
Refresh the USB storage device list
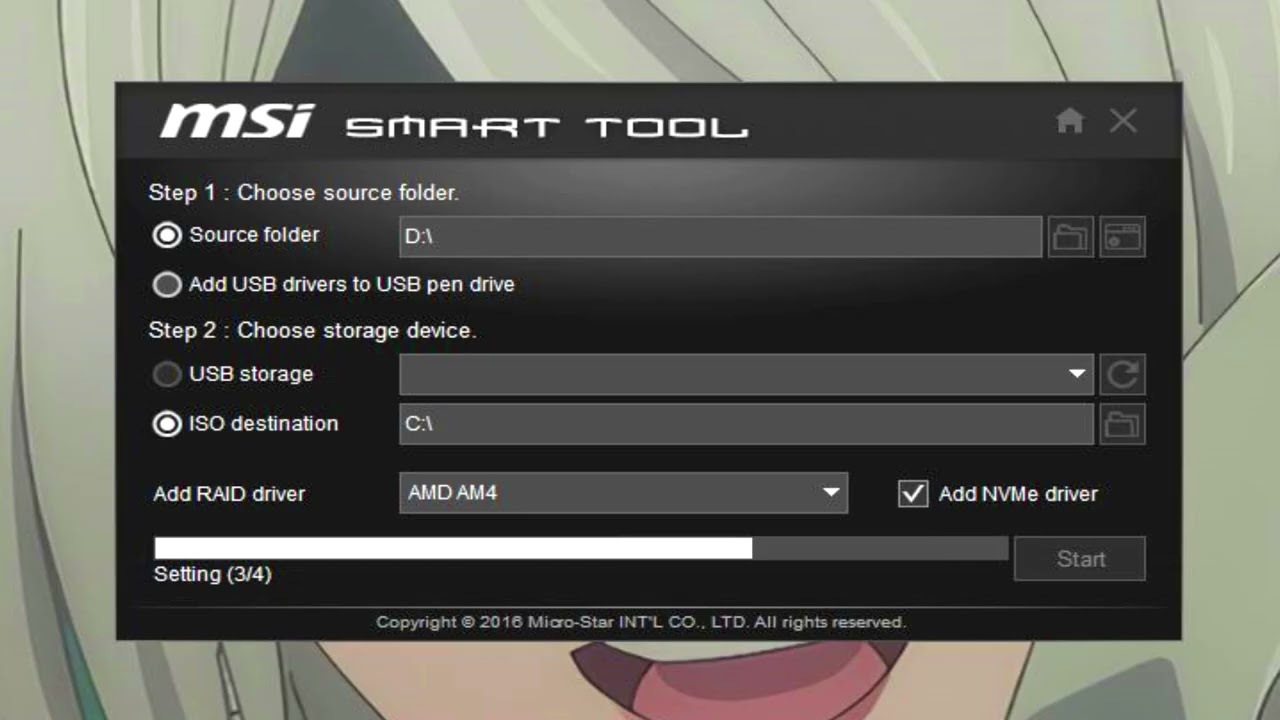[1123, 375]
